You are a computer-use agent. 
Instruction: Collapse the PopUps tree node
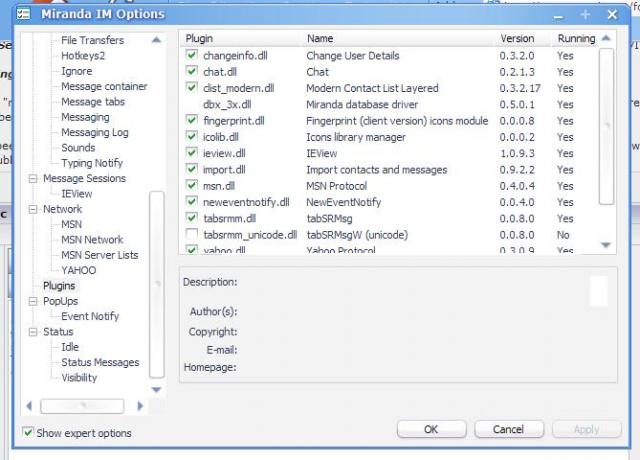[33, 301]
